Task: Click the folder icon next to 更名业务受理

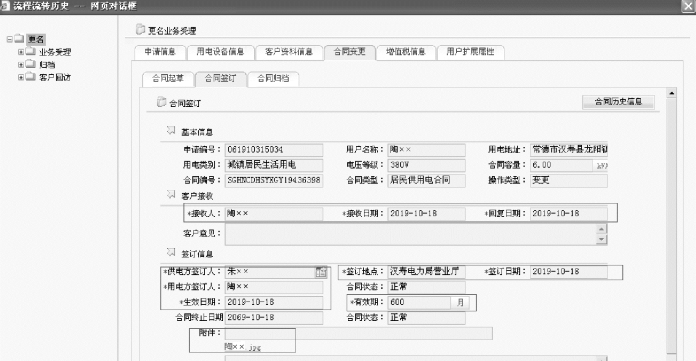Action: 140,29
